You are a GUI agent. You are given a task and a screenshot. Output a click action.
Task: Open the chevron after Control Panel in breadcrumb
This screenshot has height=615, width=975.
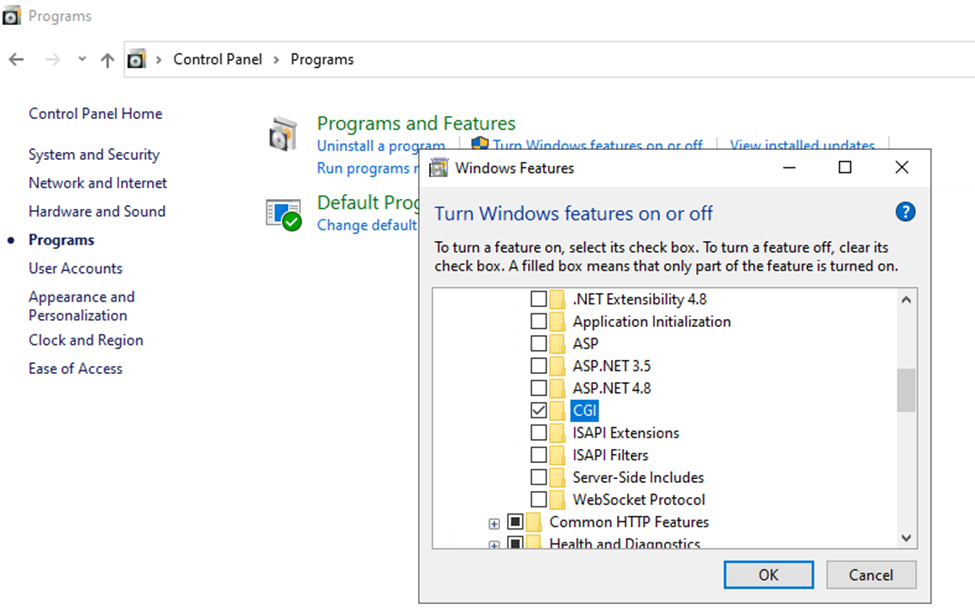(x=276, y=60)
